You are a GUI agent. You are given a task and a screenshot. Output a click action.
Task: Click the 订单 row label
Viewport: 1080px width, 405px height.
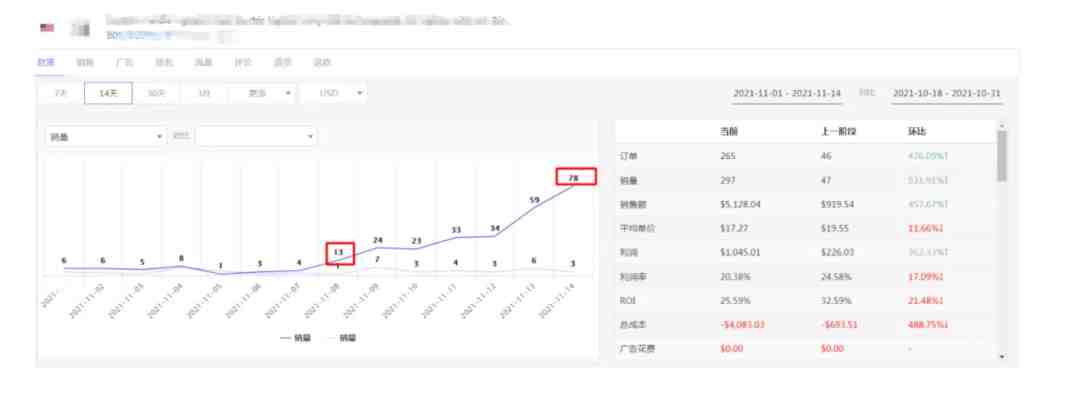628,156
